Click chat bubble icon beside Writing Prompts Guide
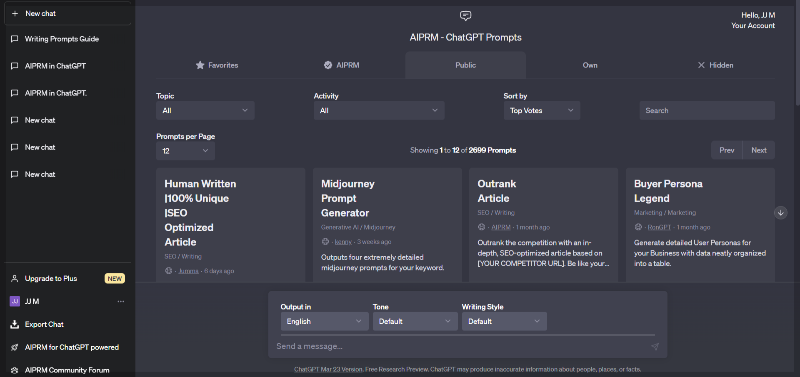800x377 pixels. (x=15, y=39)
